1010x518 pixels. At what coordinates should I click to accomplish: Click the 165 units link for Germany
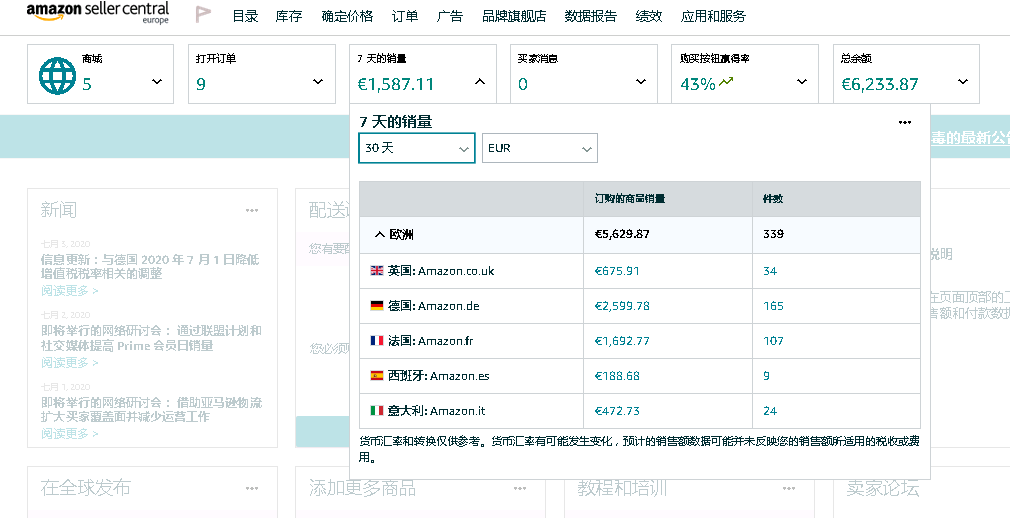pyautogui.click(x=773, y=305)
